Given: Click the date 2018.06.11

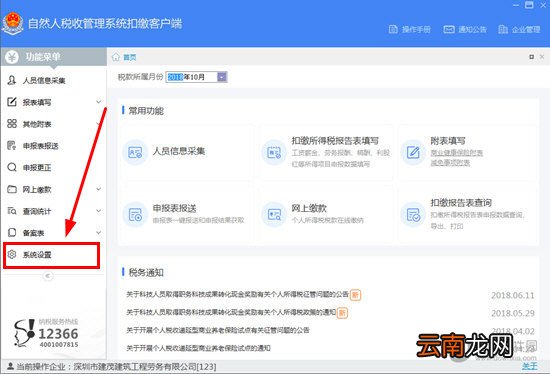Looking at the screenshot, I should click(x=513, y=295).
